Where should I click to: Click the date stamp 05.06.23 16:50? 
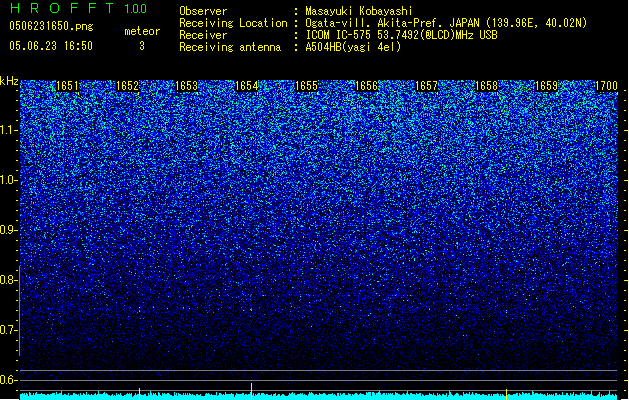(51, 46)
